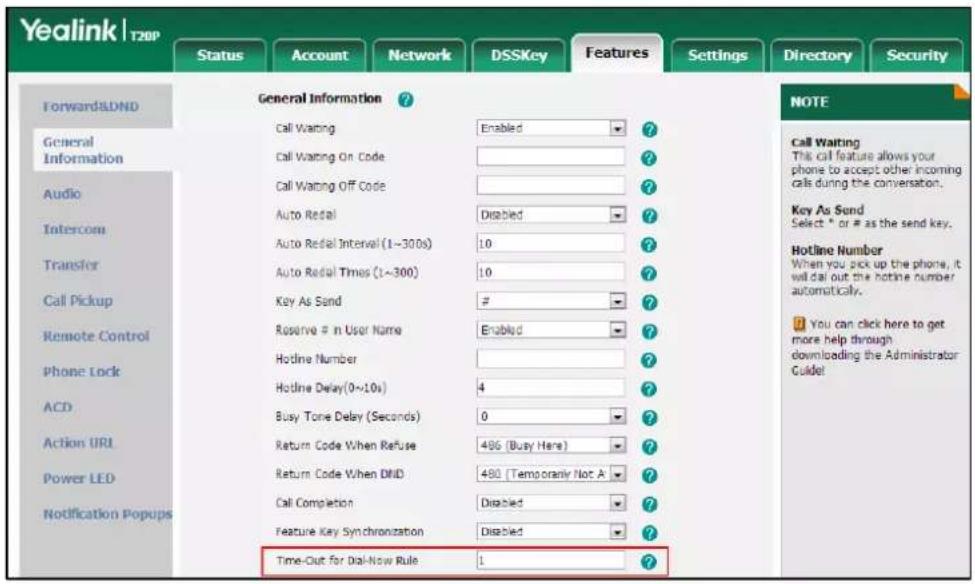Show help for Auto Redial dropdown row
Viewport: 975px width, 584px height.
pyautogui.click(x=649, y=216)
